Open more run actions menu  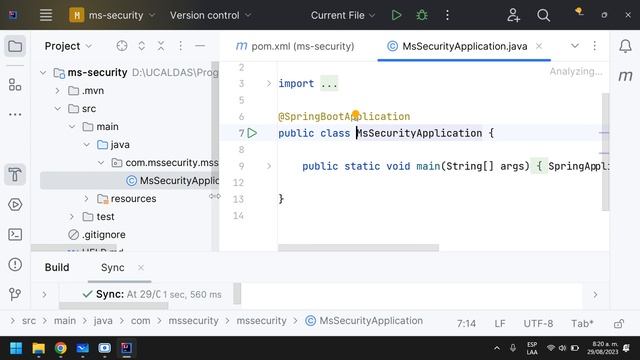tap(447, 15)
